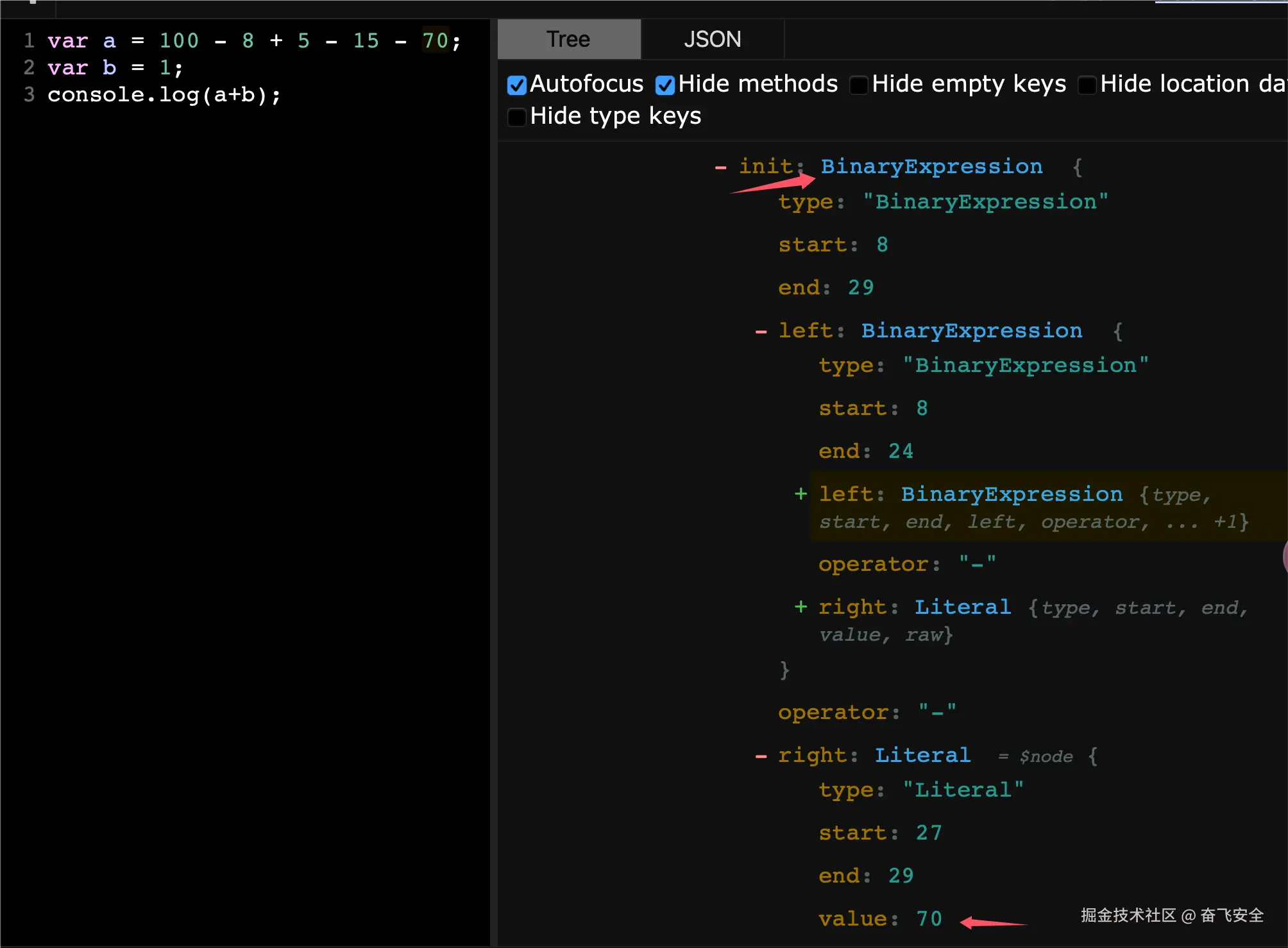Screen dimensions: 1288x948
Task: Uncheck Hide methods option
Action: (665, 85)
